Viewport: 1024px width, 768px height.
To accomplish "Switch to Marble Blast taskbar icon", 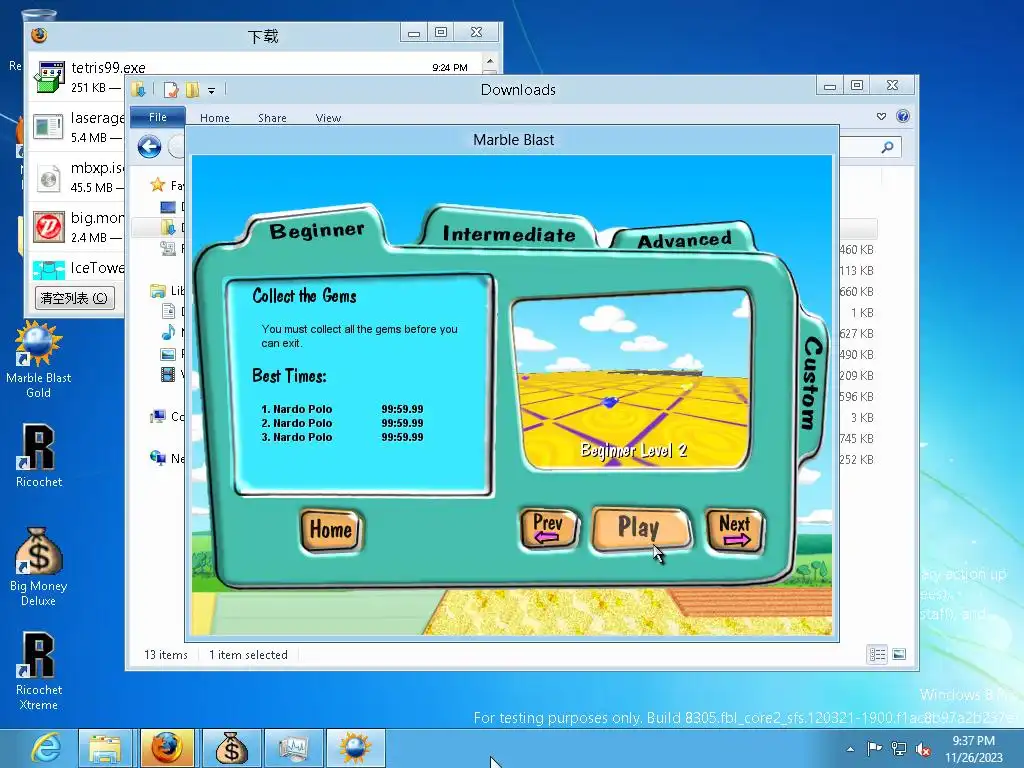I will [355, 748].
